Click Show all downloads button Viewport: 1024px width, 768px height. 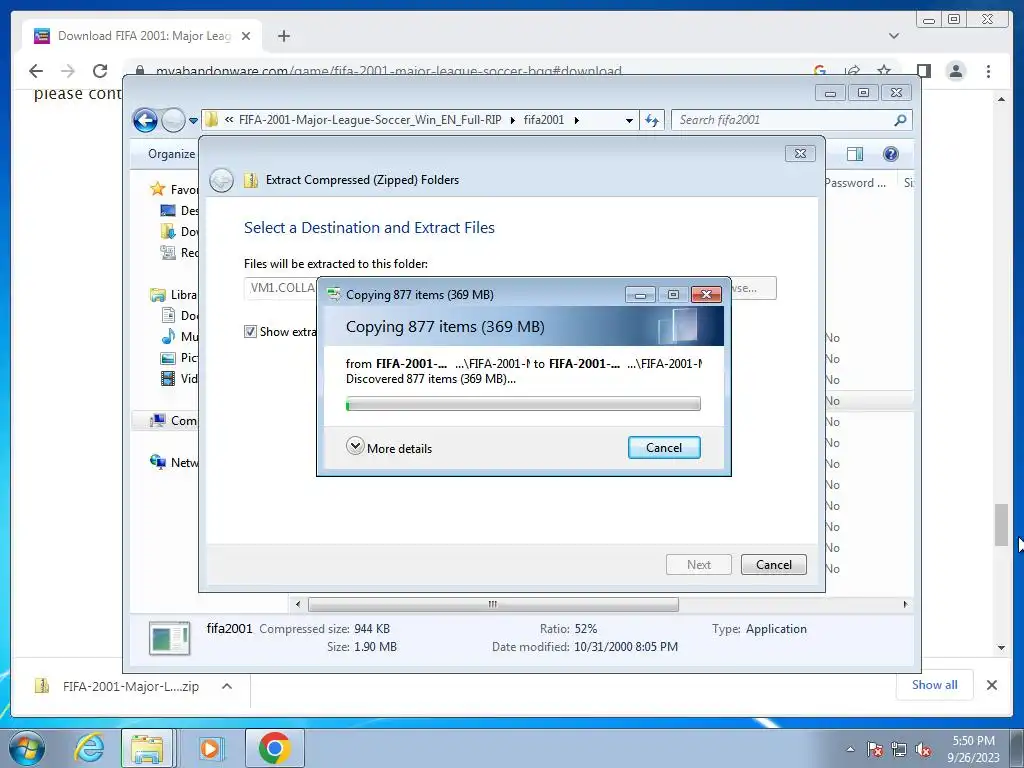click(x=935, y=685)
